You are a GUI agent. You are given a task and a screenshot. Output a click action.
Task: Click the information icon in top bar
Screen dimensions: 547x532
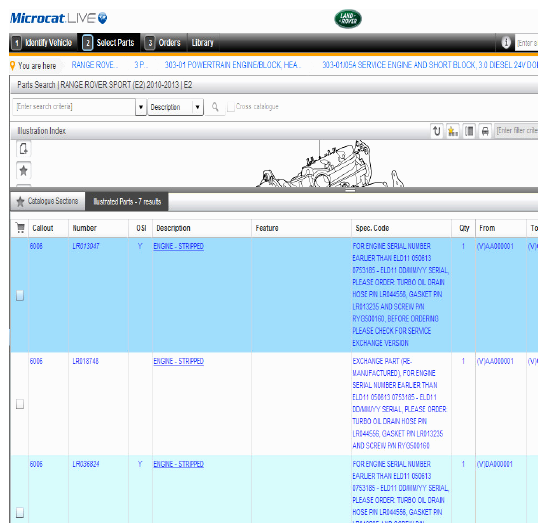(506, 43)
